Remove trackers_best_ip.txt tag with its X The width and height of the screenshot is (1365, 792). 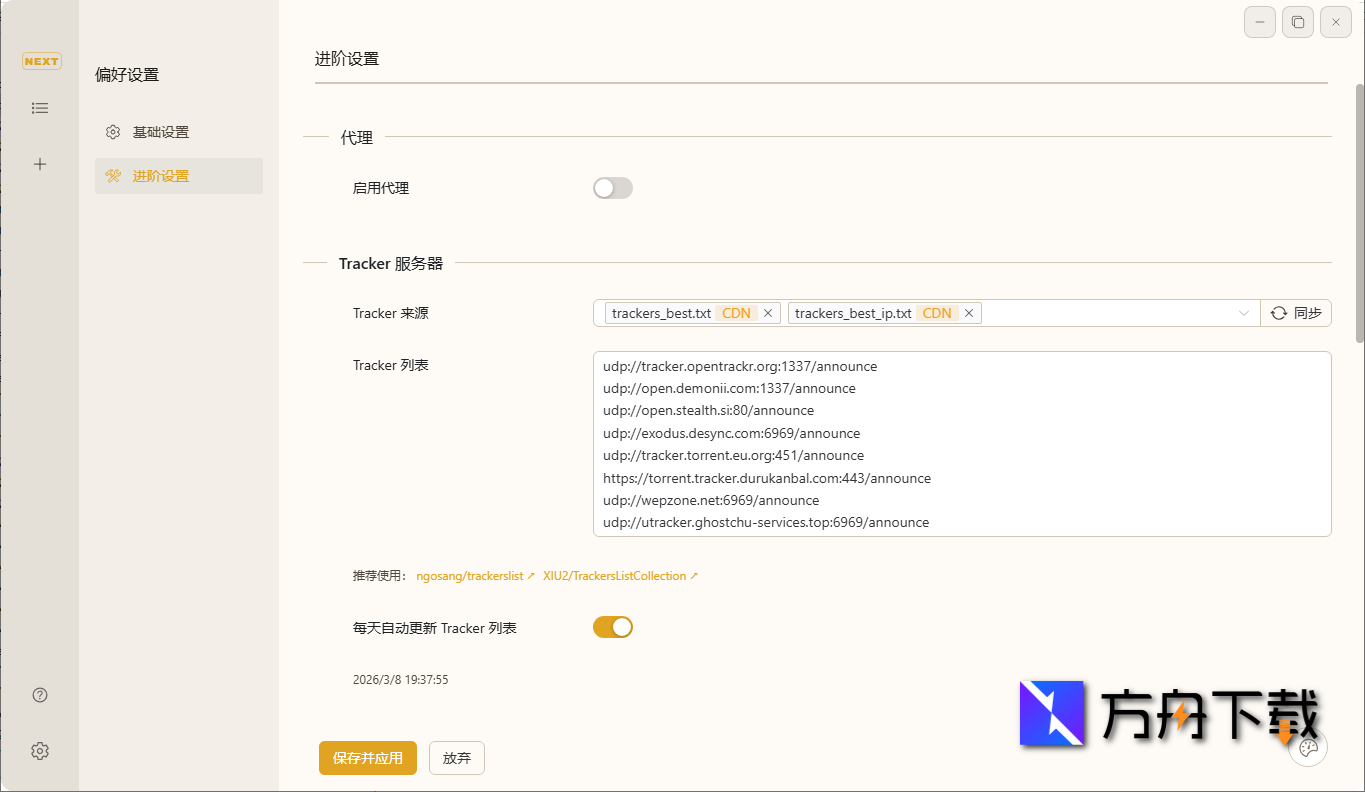969,313
